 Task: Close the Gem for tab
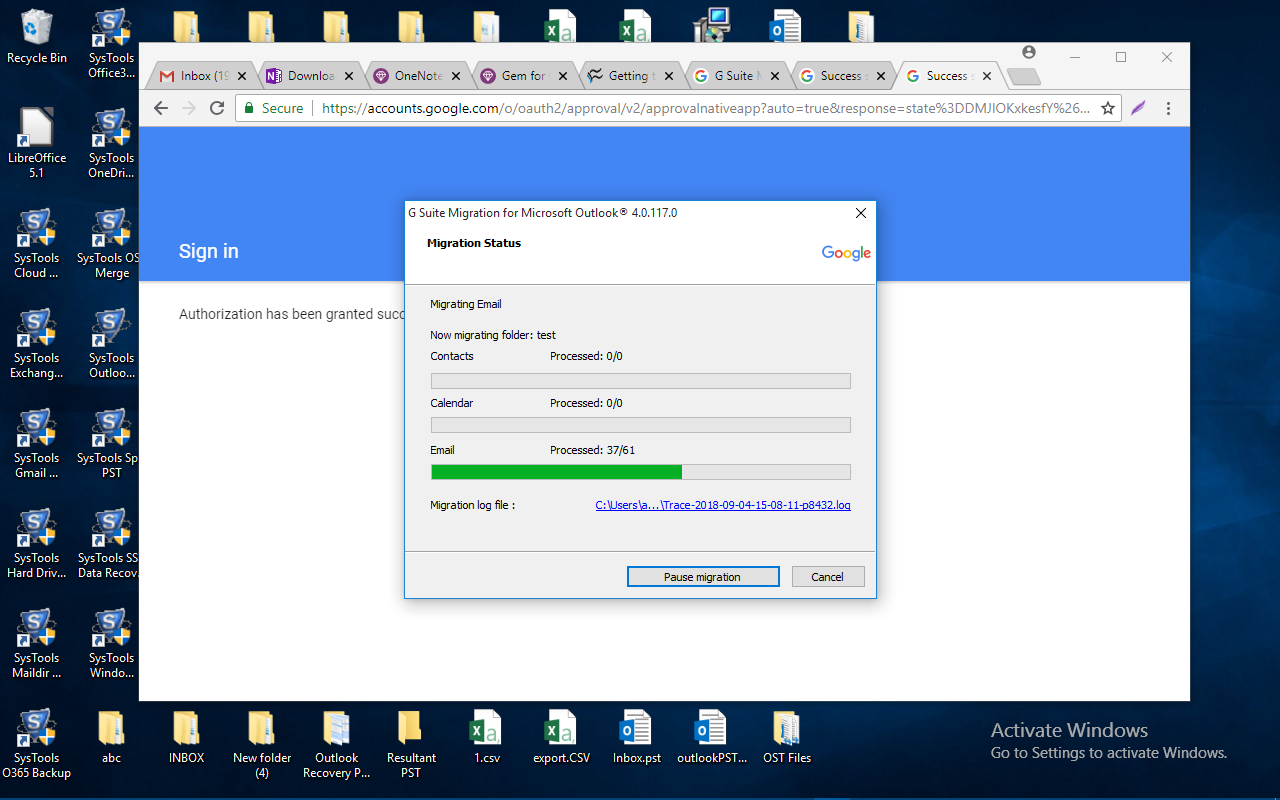(563, 76)
